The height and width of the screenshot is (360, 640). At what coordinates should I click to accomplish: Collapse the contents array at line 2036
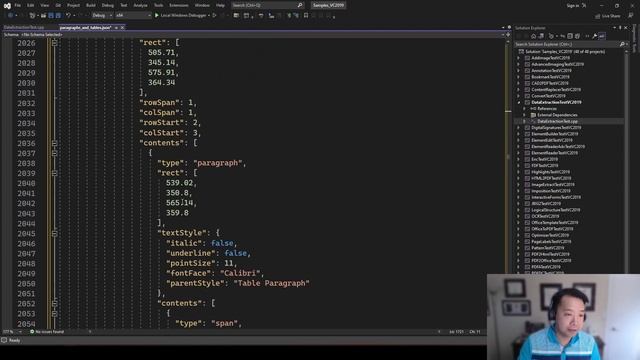pyautogui.click(x=54, y=143)
